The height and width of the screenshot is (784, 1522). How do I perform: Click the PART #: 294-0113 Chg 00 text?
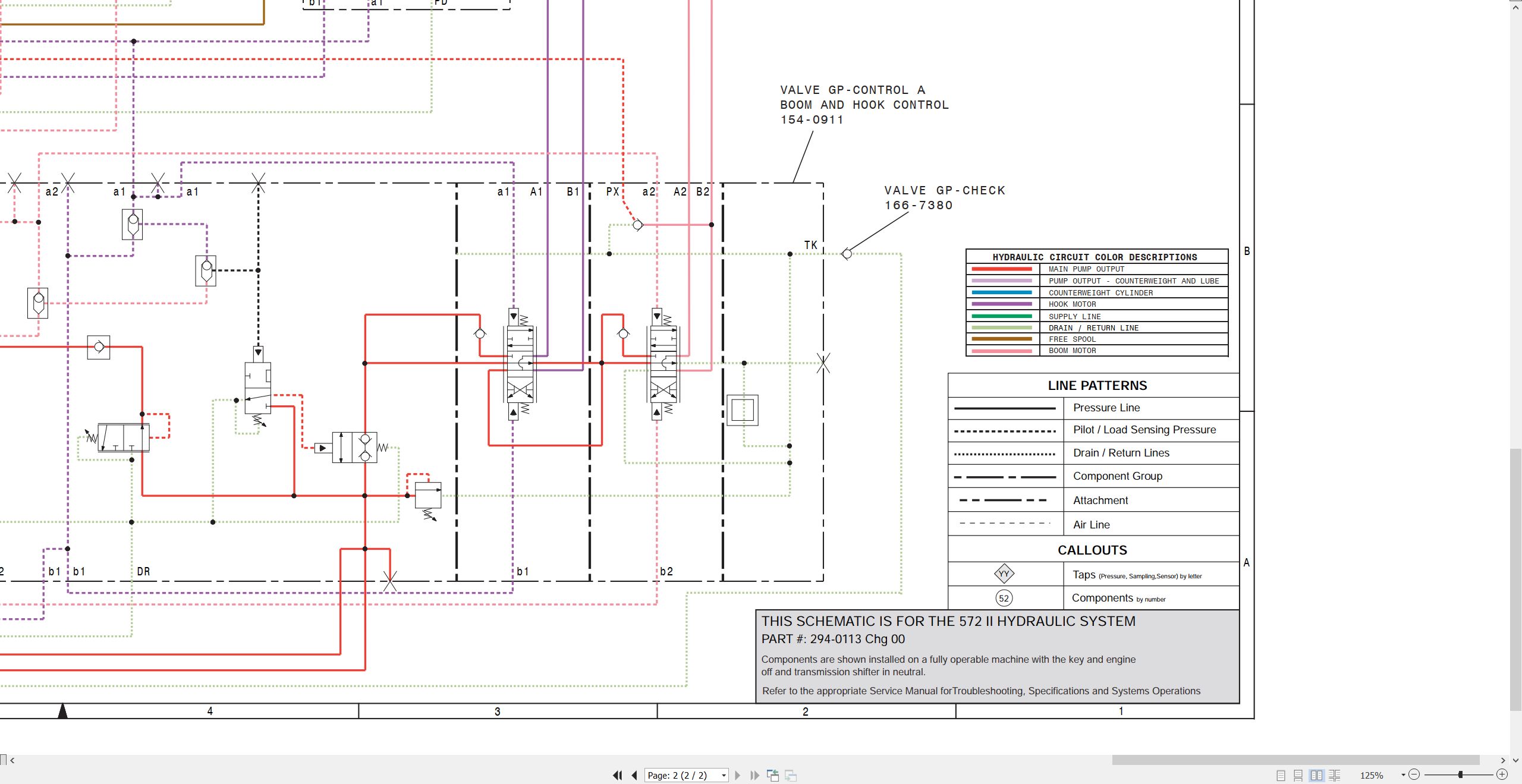[x=833, y=639]
